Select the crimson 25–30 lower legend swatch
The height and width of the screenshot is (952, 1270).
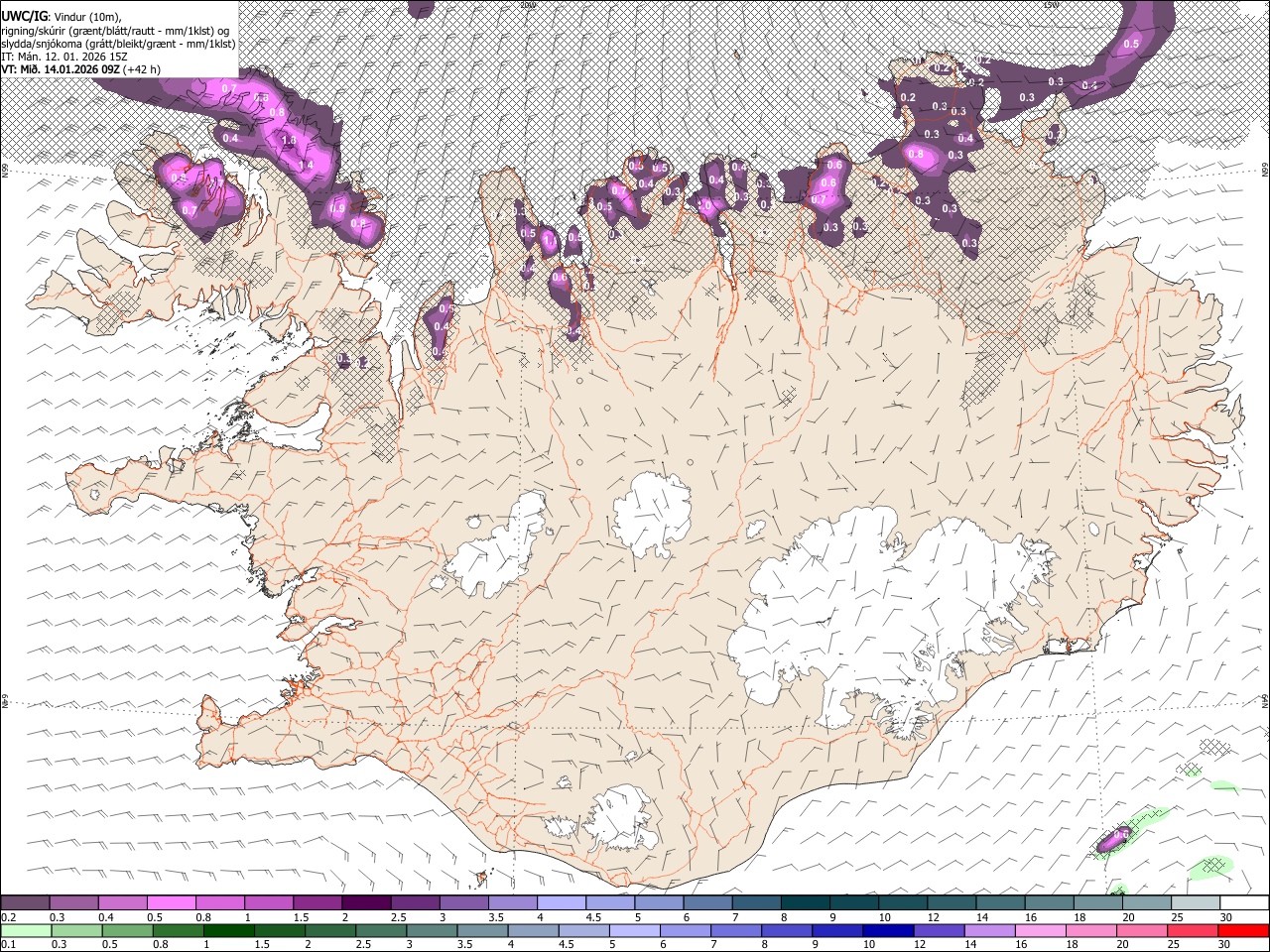coord(1194,930)
